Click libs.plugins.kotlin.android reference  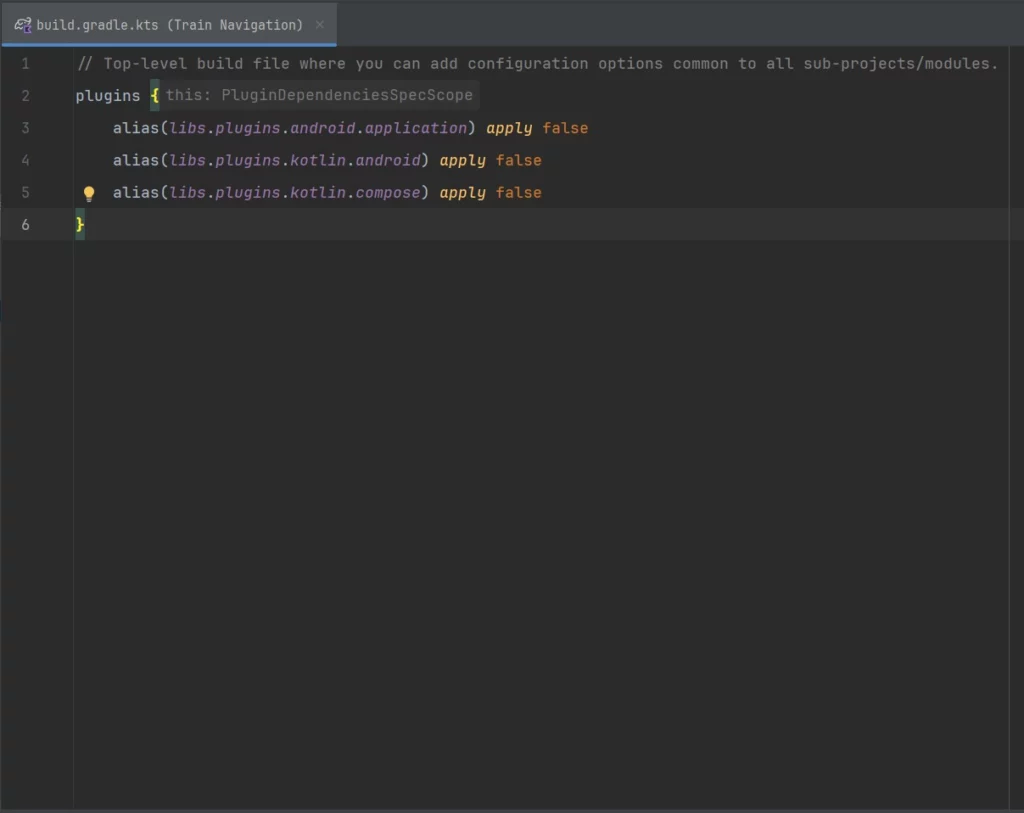click(x=295, y=160)
